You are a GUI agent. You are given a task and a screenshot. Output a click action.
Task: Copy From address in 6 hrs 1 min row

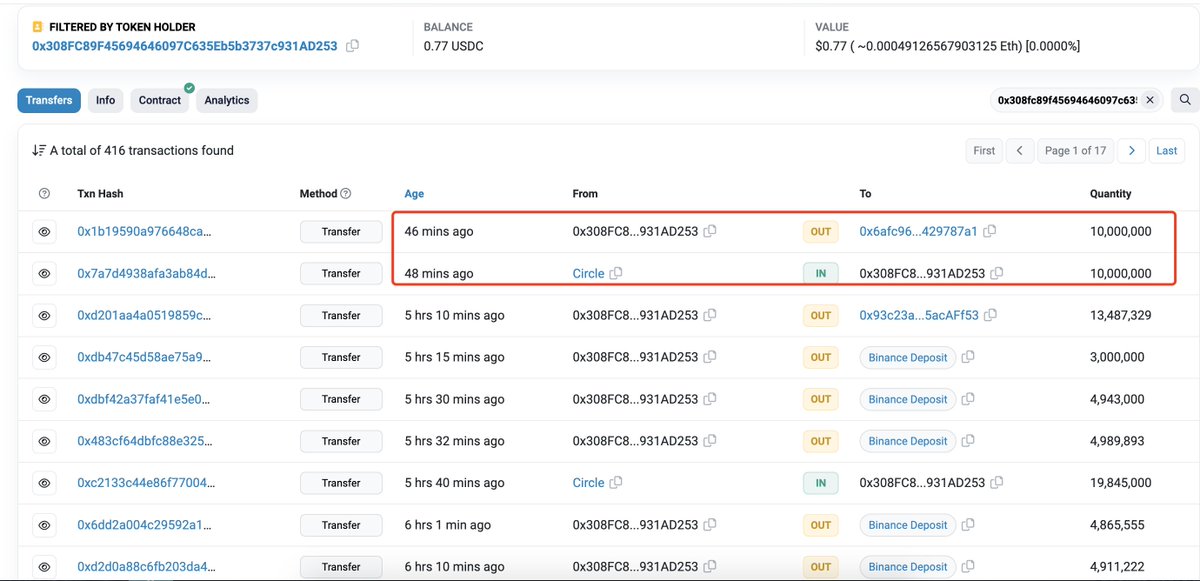710,525
